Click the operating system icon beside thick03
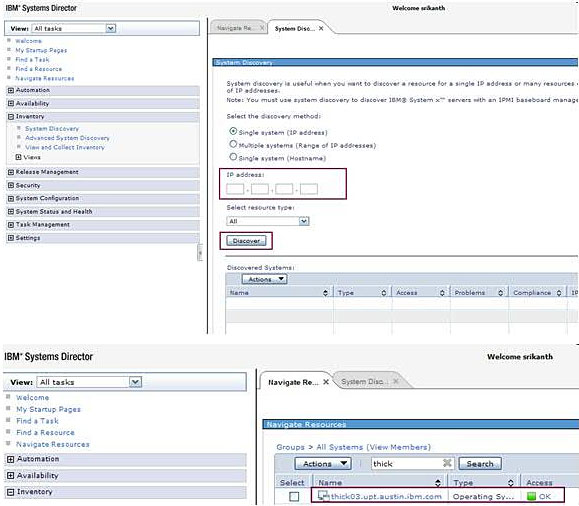Image resolution: width=579 pixels, height=506 pixels. pyautogui.click(x=323, y=496)
